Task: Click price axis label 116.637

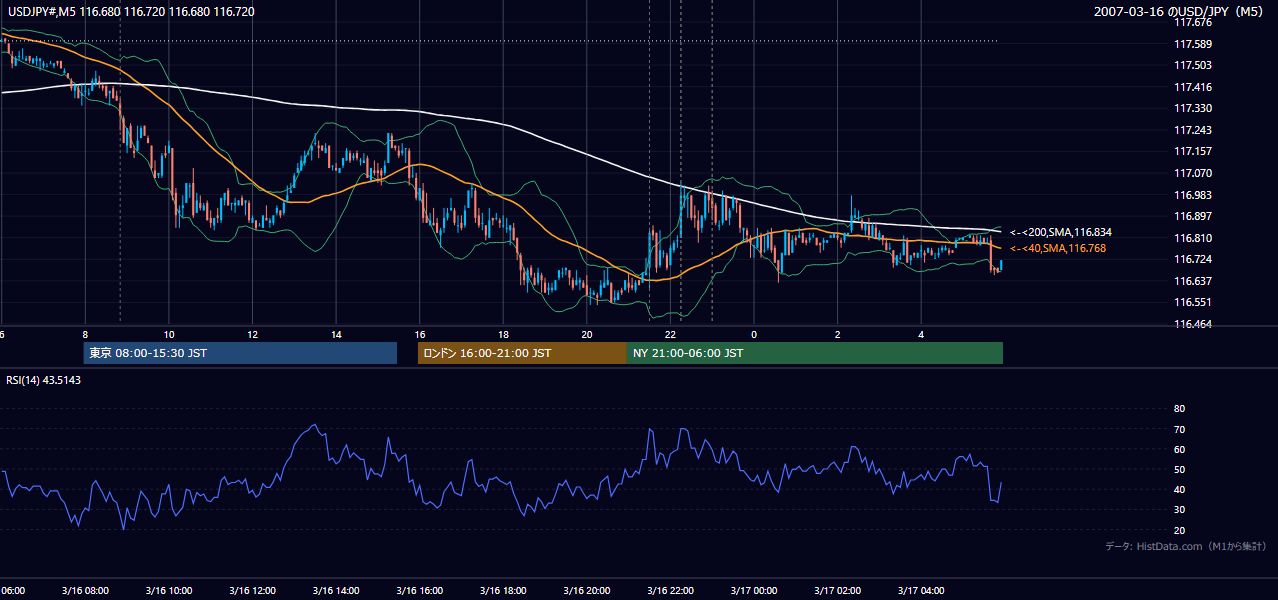Action: pos(1192,281)
